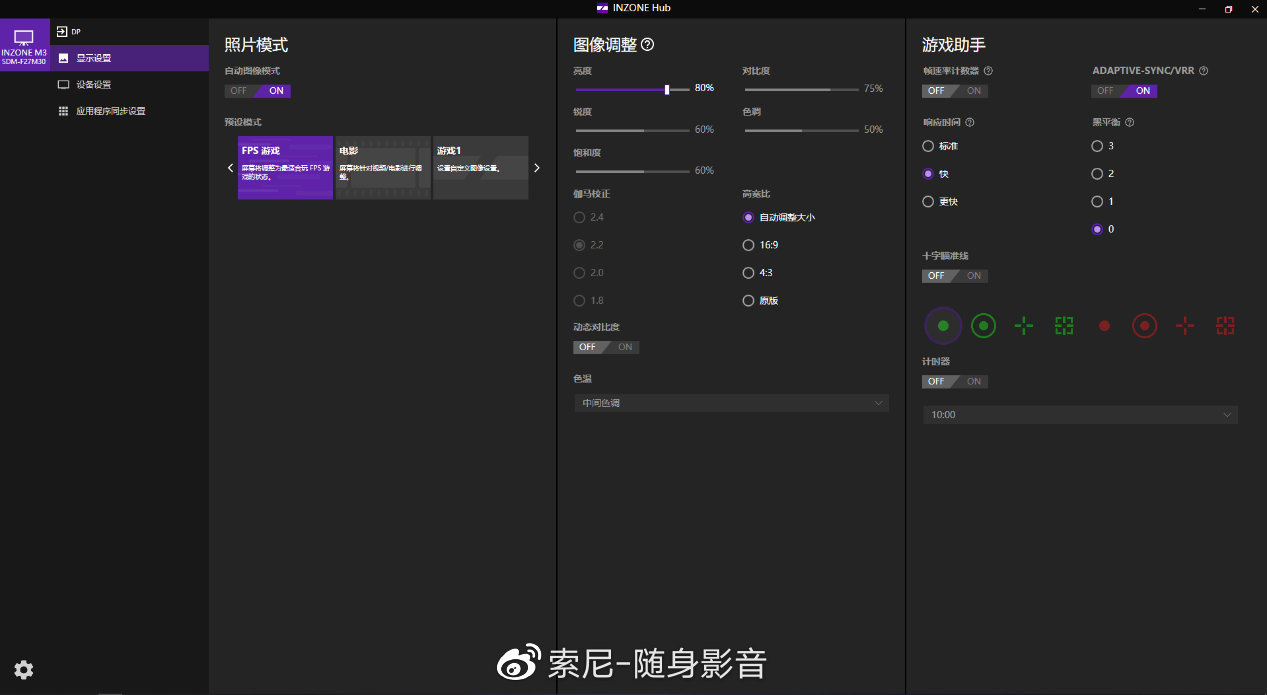Image resolution: width=1267 pixels, height=695 pixels.
Task: Choose the green bracket-square crosshair
Action: [x=1064, y=325]
